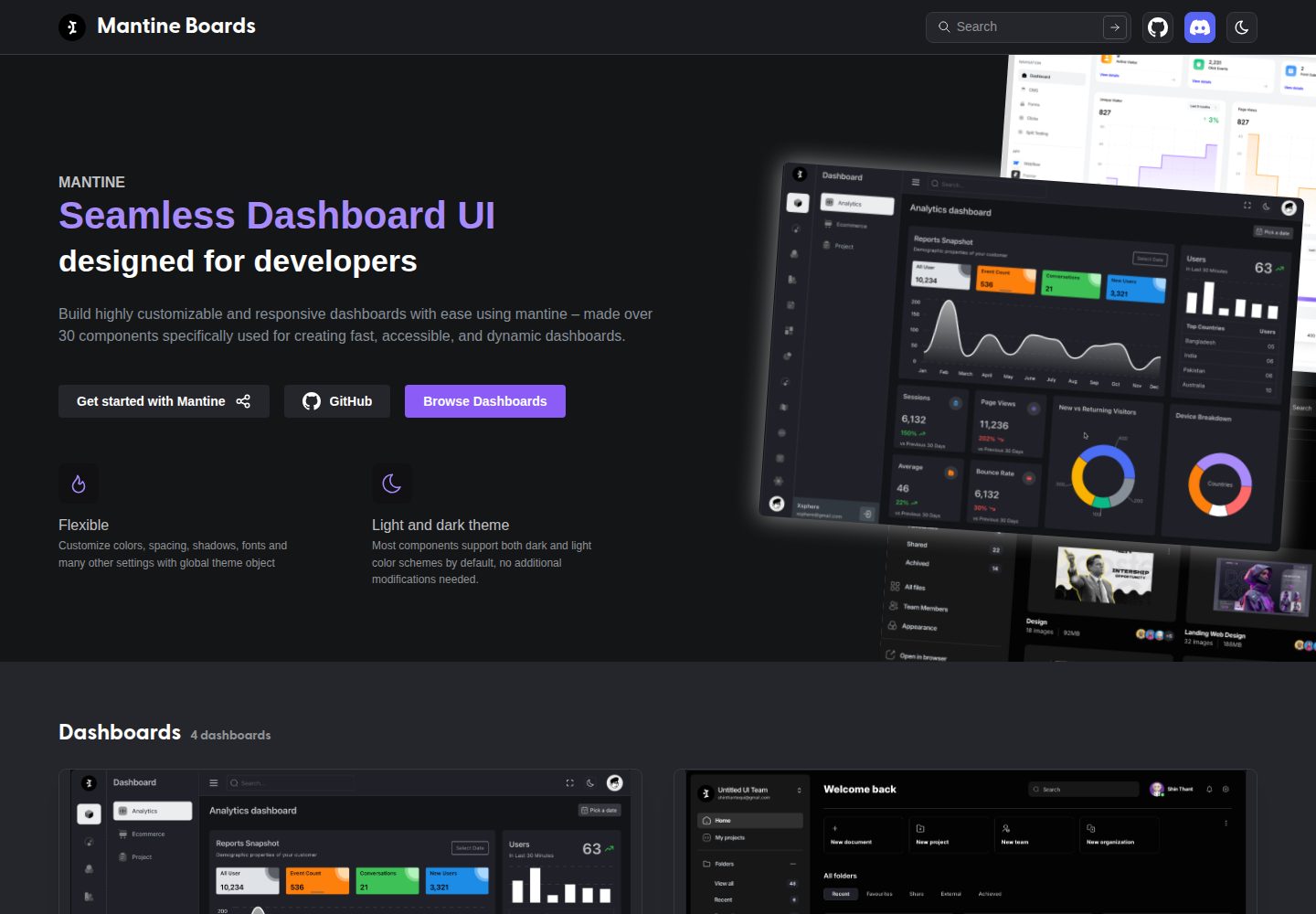The width and height of the screenshot is (1316, 914).
Task: Click moon icon above Light and dark theme
Action: coord(392,484)
